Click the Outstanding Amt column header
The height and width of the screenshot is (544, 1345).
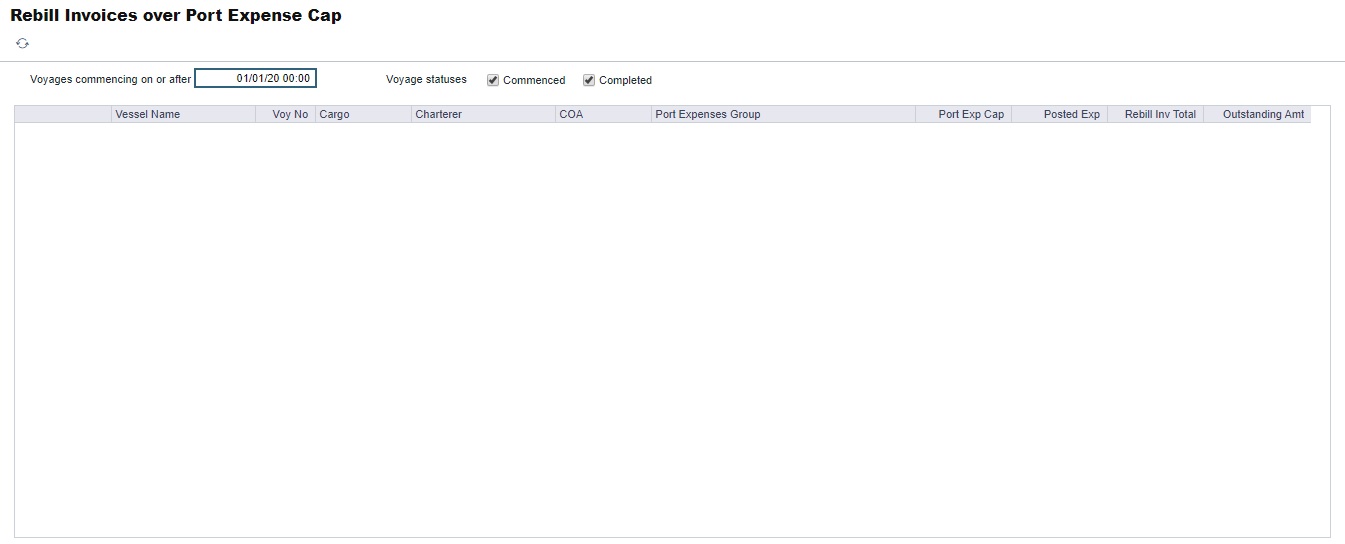(1258, 115)
